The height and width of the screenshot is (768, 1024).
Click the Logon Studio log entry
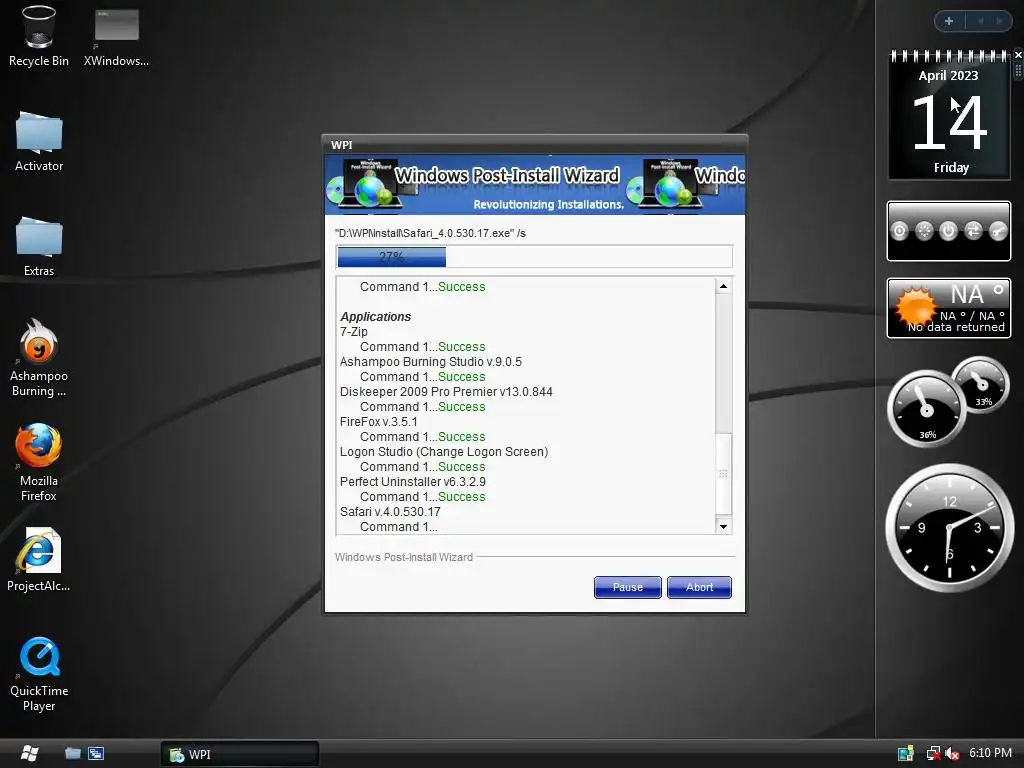(x=444, y=452)
